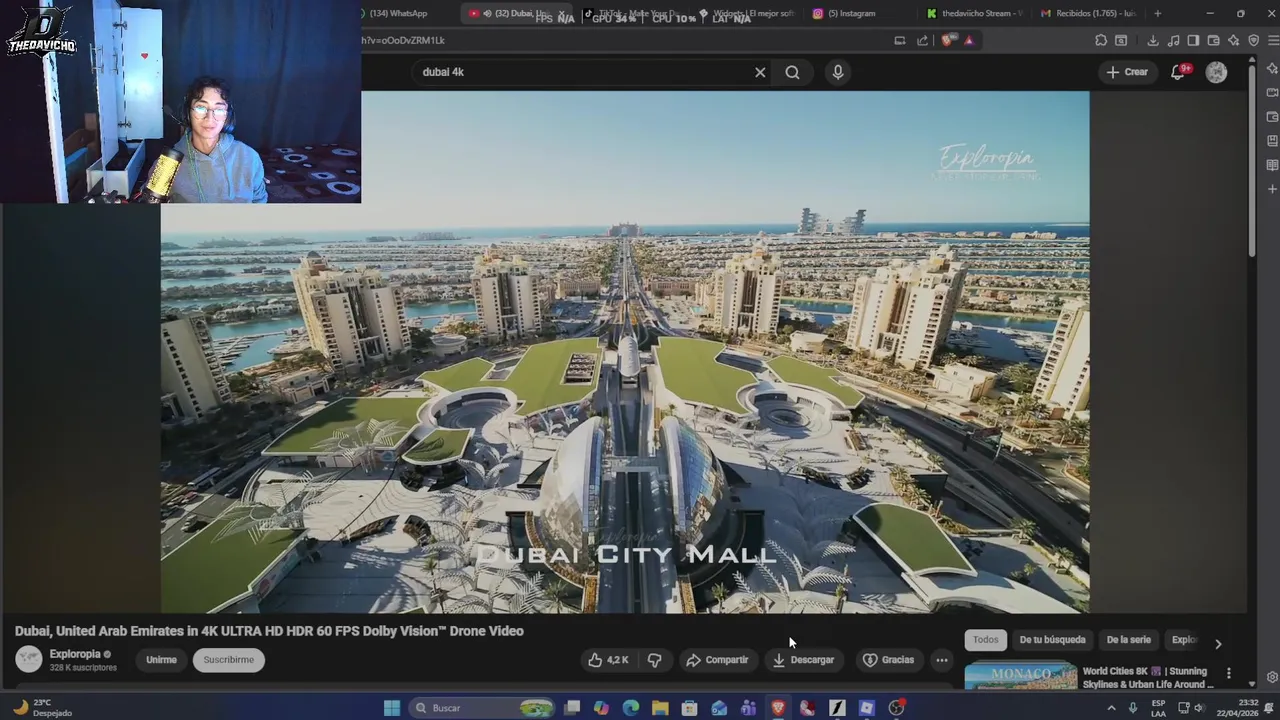Click the Suscribirme button
The height and width of the screenshot is (720, 1280).
pos(229,660)
